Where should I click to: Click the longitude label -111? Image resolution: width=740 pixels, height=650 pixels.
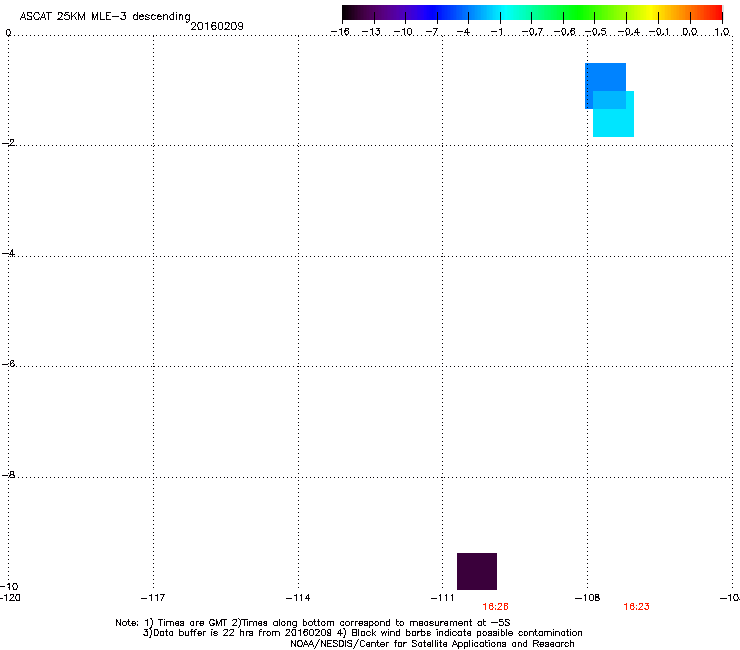pyautogui.click(x=442, y=598)
